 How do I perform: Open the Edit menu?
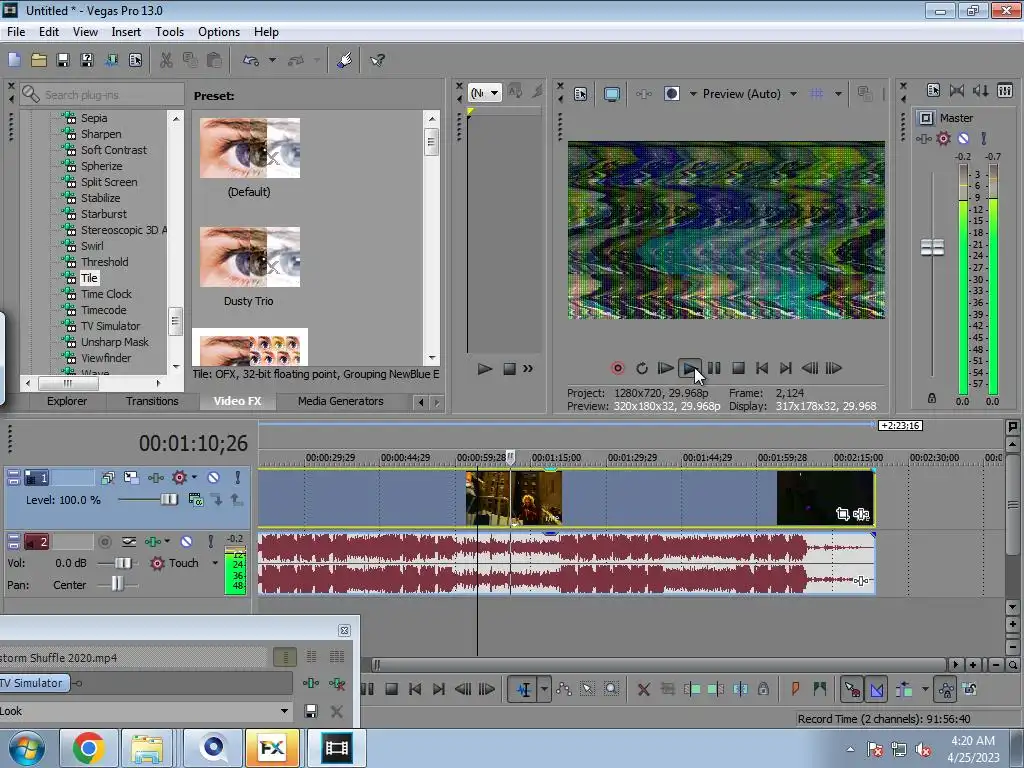pos(49,31)
